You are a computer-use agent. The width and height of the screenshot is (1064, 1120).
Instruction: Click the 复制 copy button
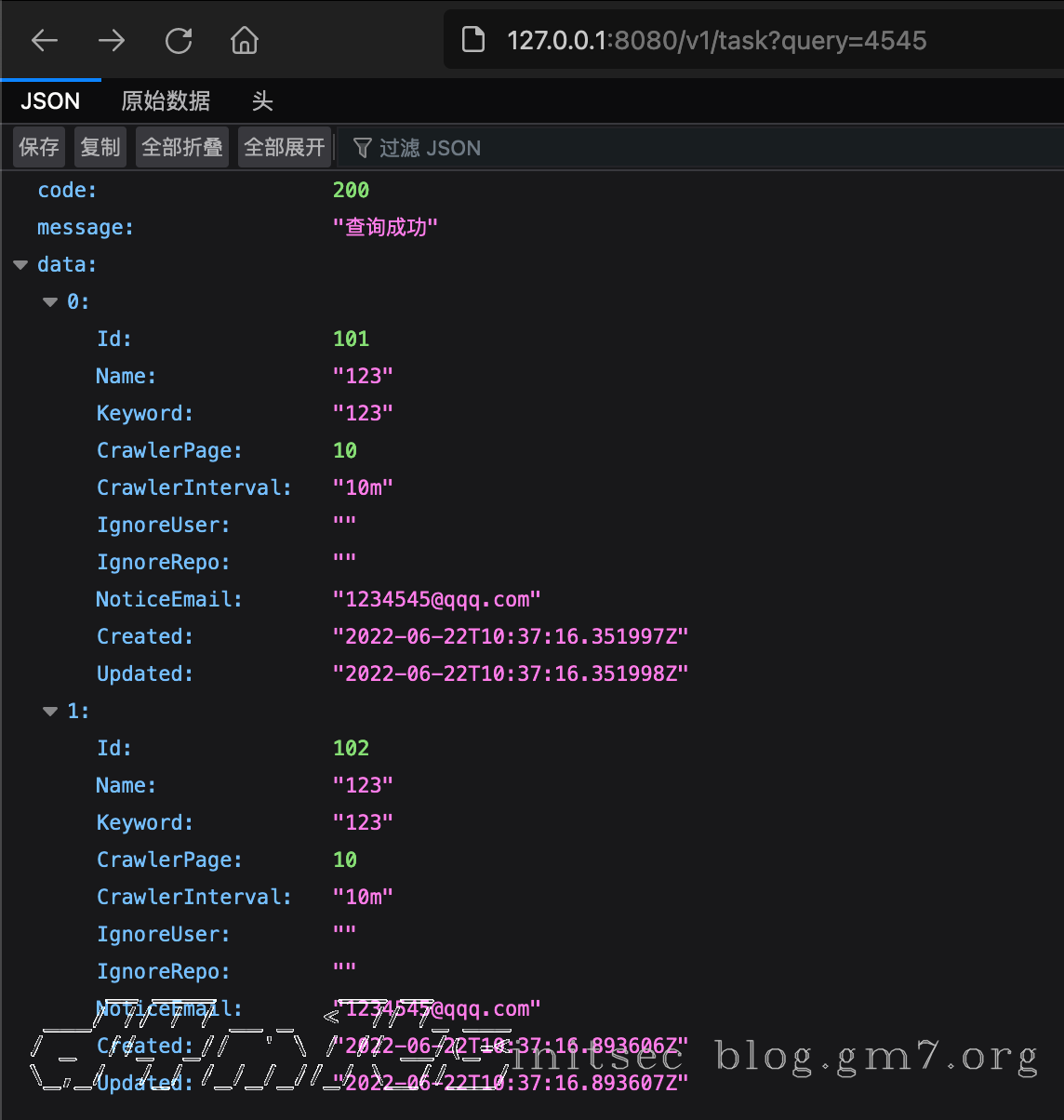pyautogui.click(x=100, y=147)
